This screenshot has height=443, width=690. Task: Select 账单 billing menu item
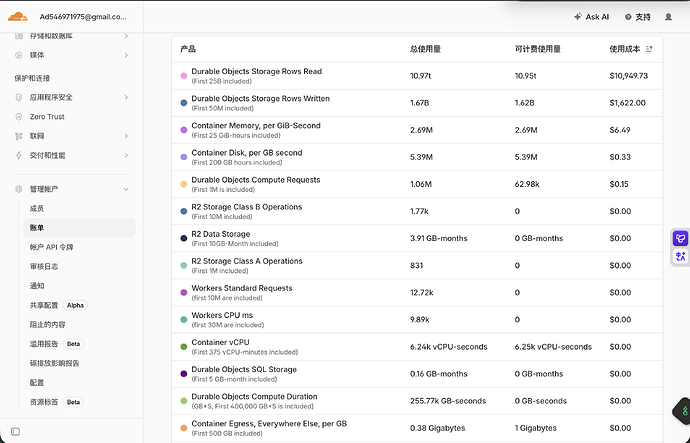79,228
